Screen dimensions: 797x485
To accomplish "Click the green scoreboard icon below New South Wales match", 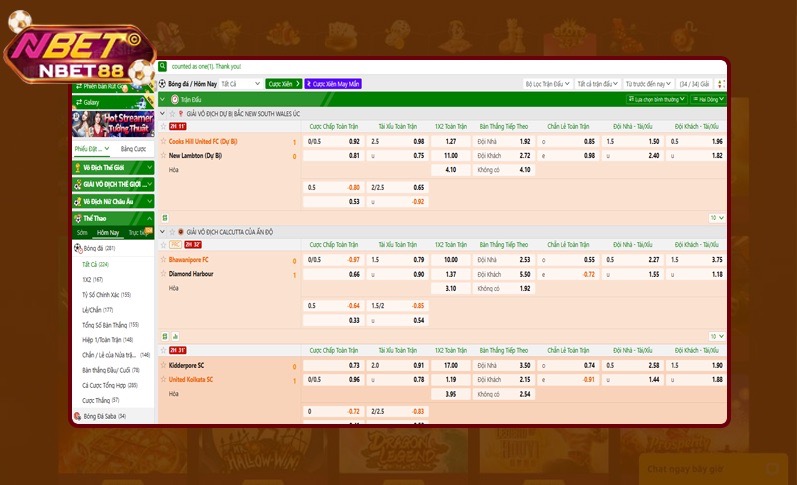I will point(164,217).
